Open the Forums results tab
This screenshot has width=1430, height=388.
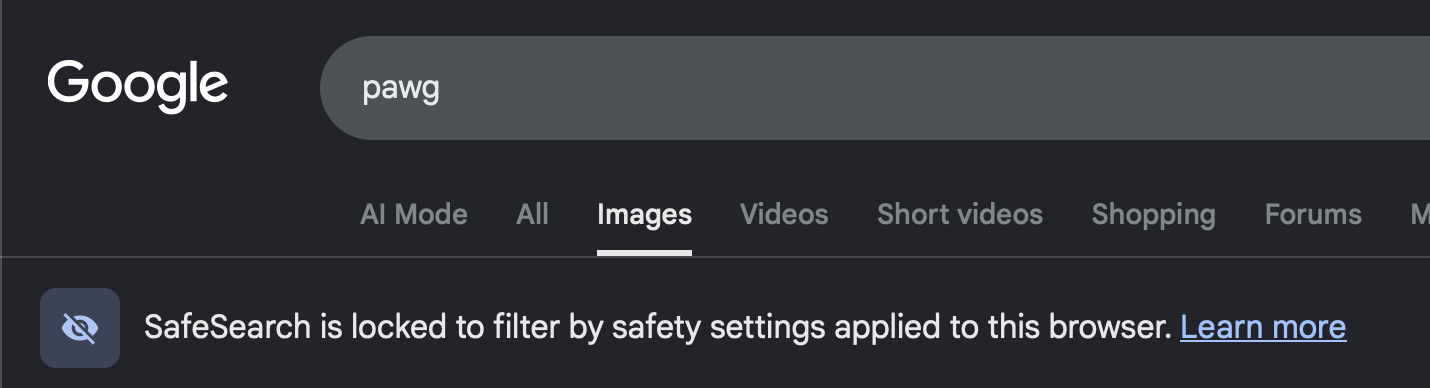pos(1313,214)
